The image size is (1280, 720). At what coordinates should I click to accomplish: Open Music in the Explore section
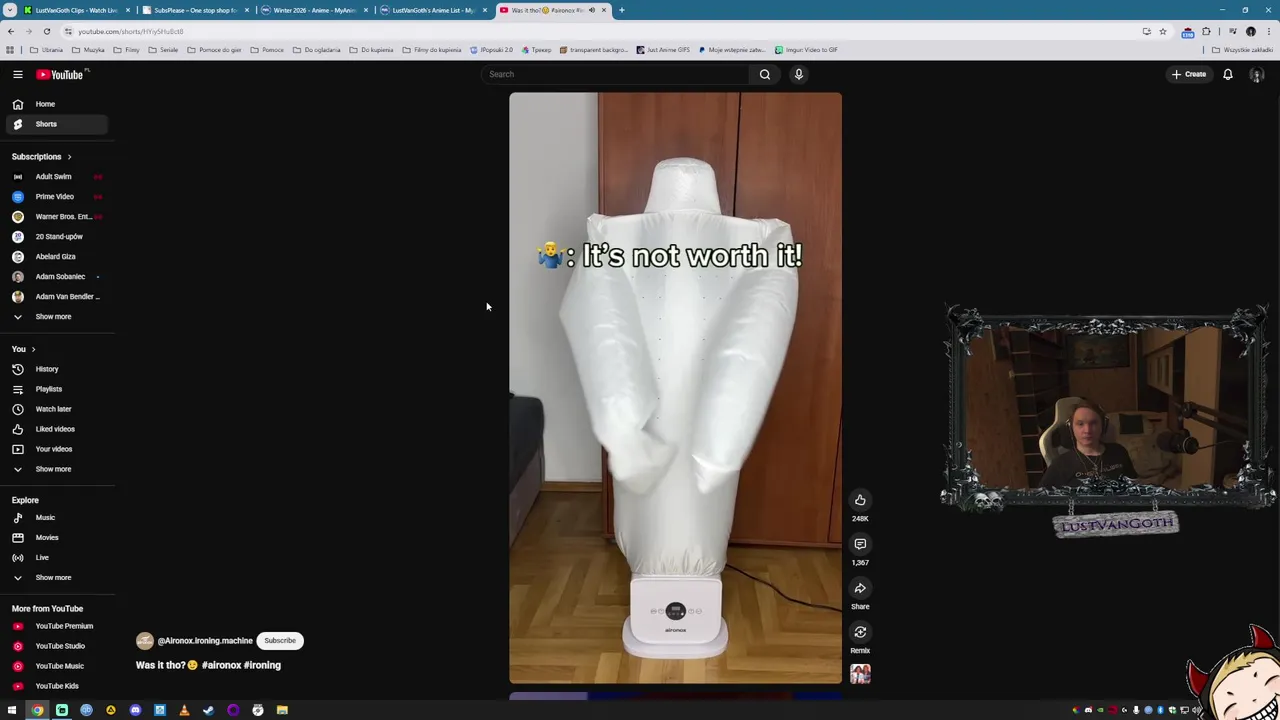[57, 517]
